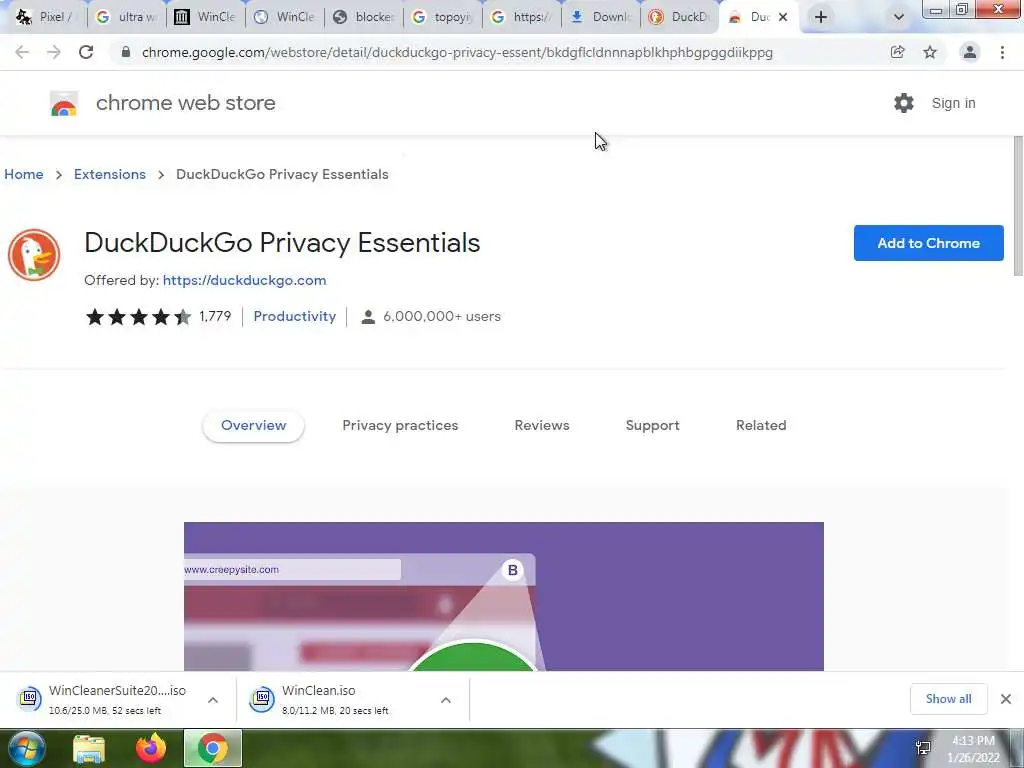Reload the current page
The width and height of the screenshot is (1024, 768).
click(x=86, y=52)
